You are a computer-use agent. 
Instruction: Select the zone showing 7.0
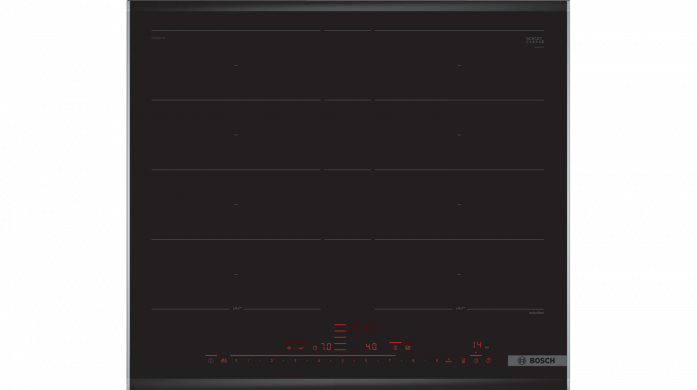tap(327, 346)
